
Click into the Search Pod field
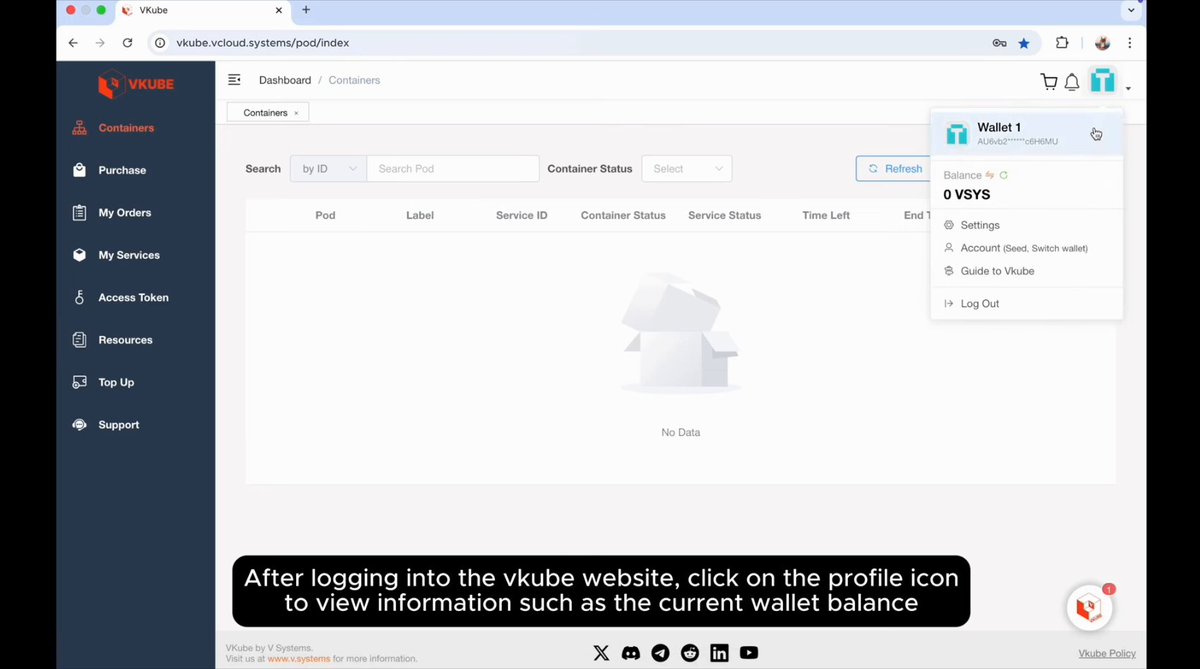click(453, 169)
